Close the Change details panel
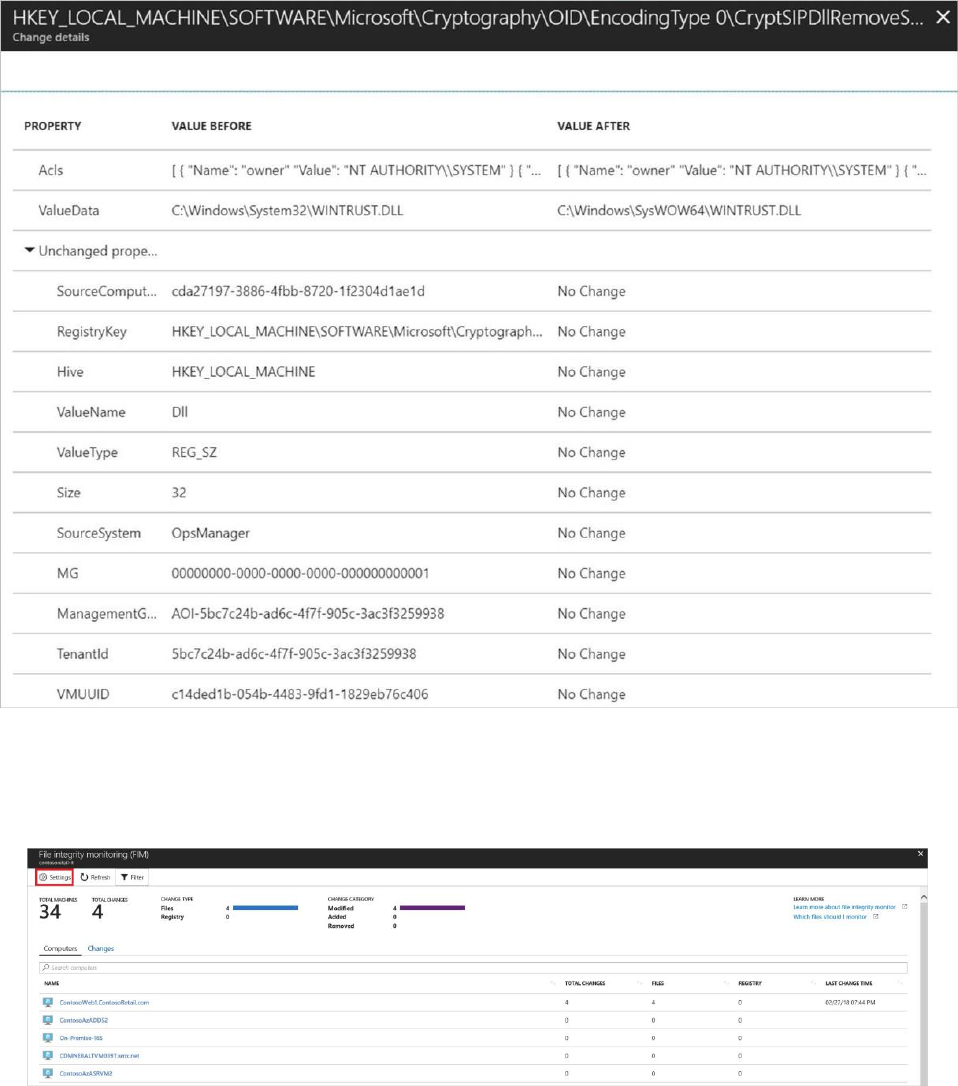The width and height of the screenshot is (958, 1086). point(943,17)
